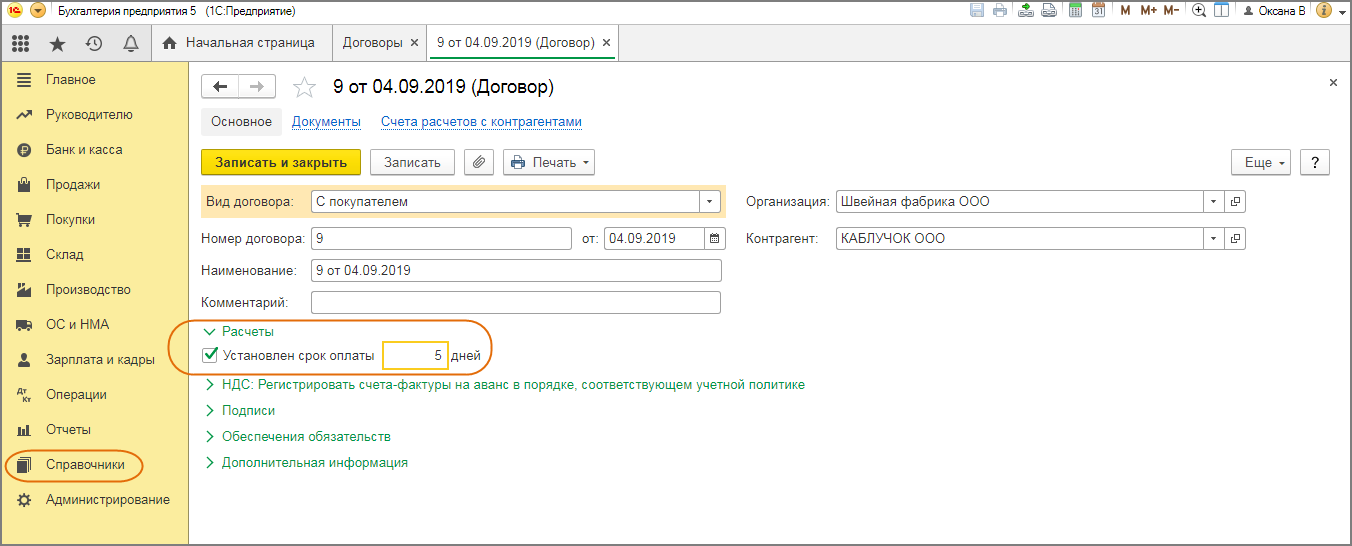Select the Основное form tab
This screenshot has height=546, width=1352.
[x=241, y=122]
